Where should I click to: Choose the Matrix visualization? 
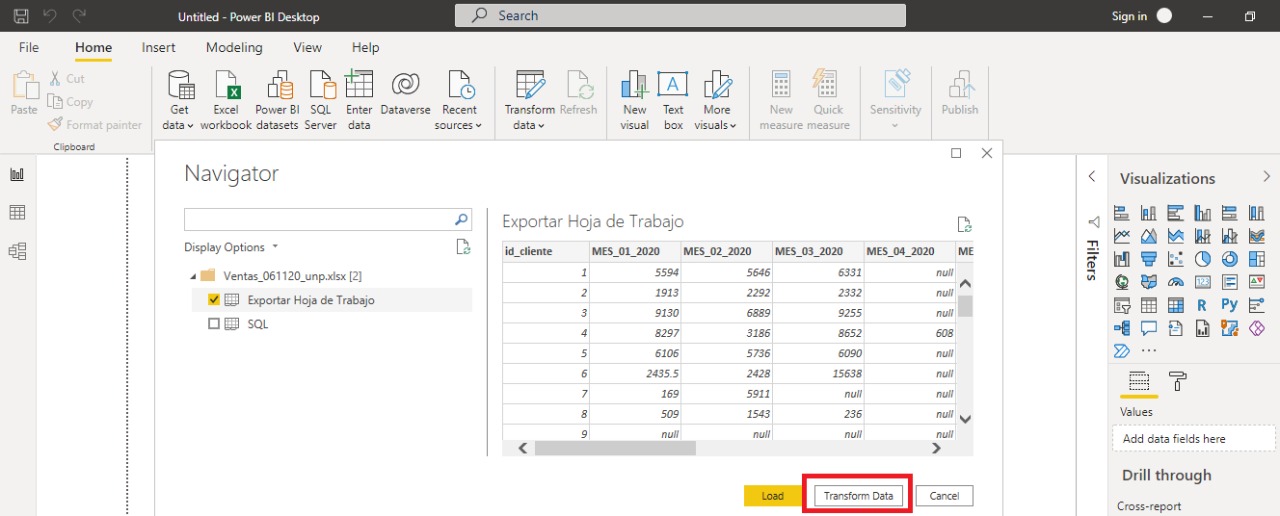click(x=1176, y=305)
